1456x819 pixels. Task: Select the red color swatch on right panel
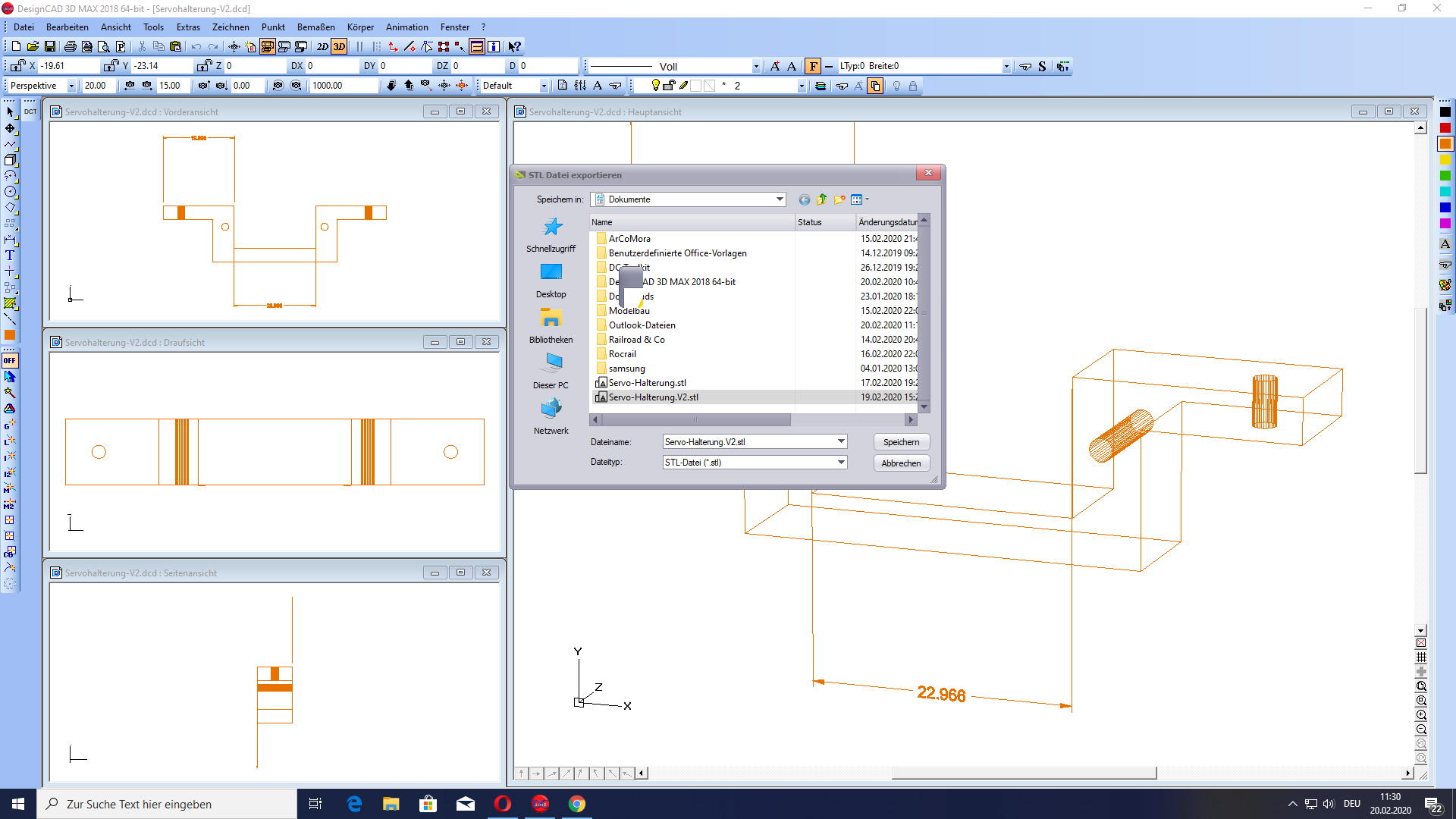[x=1446, y=127]
